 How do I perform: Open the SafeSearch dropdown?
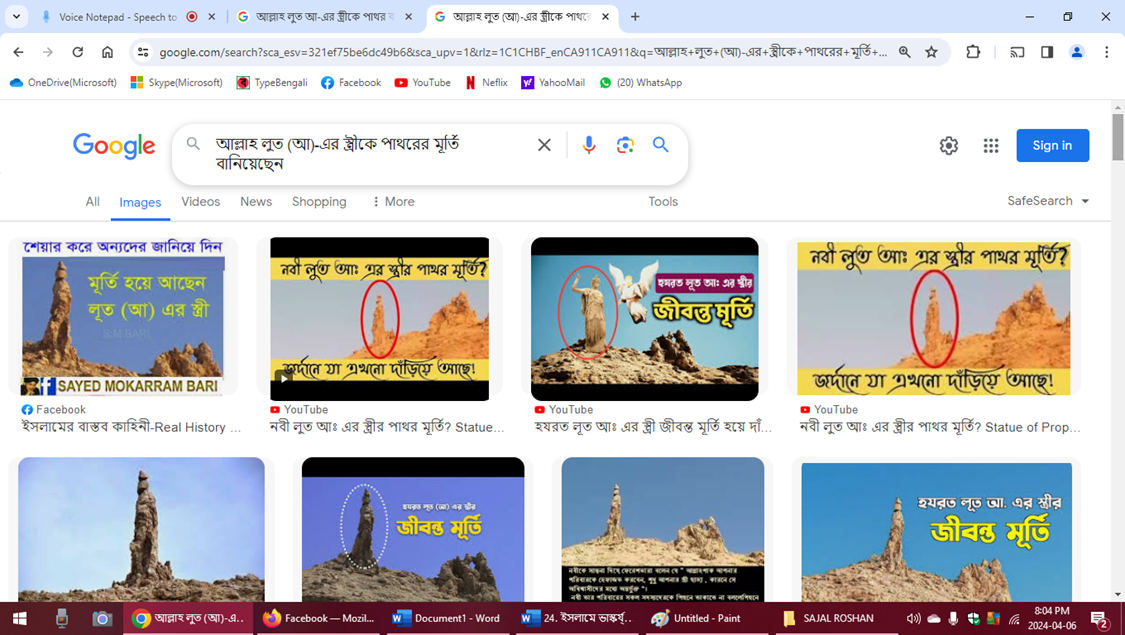point(1047,200)
